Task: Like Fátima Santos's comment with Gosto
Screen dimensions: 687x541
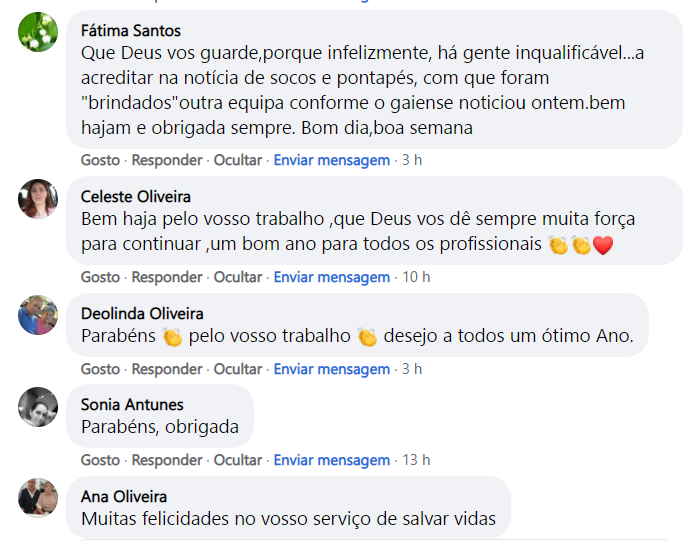Action: tap(100, 160)
